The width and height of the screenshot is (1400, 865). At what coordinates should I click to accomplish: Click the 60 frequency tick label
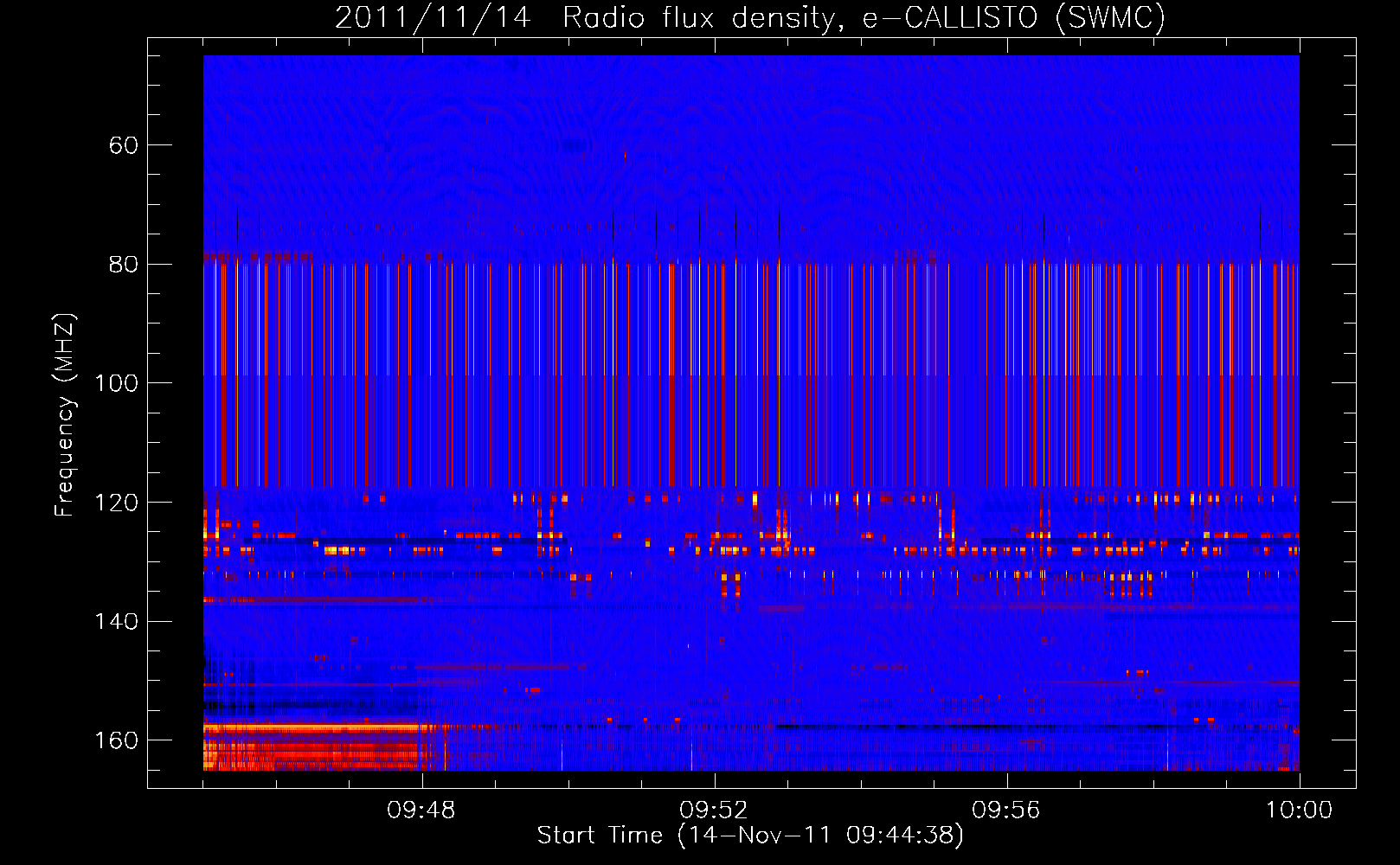[x=124, y=145]
